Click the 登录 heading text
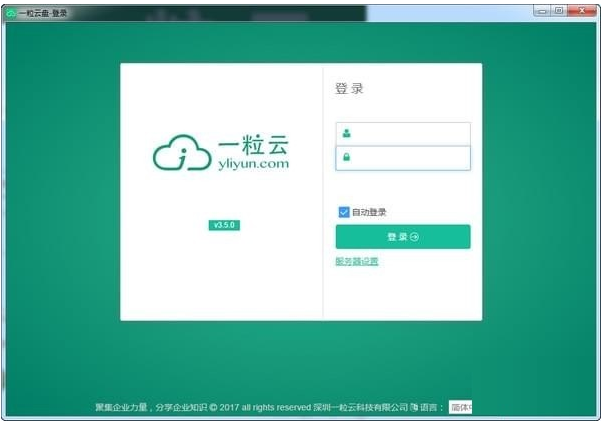This screenshot has height=425, width=607. pos(349,88)
